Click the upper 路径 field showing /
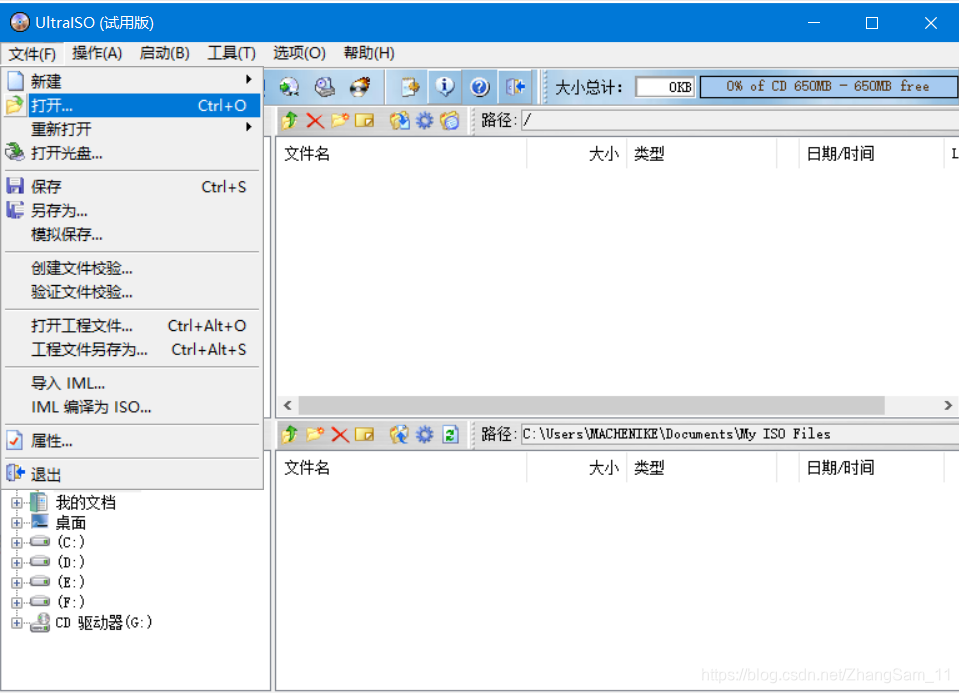The height and width of the screenshot is (693, 959). tap(739, 120)
